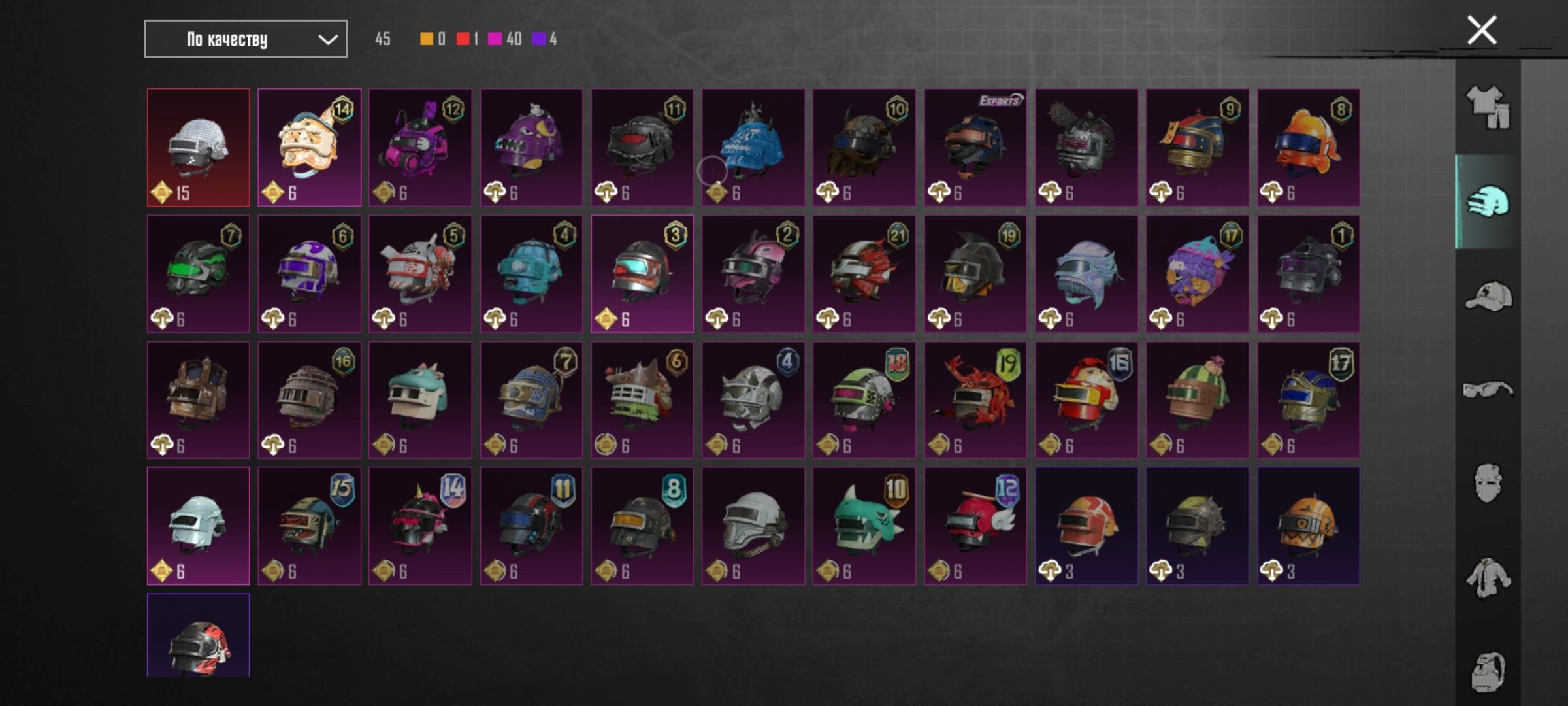
Task: Open the backpack category in the sidebar
Action: pos(1488,671)
